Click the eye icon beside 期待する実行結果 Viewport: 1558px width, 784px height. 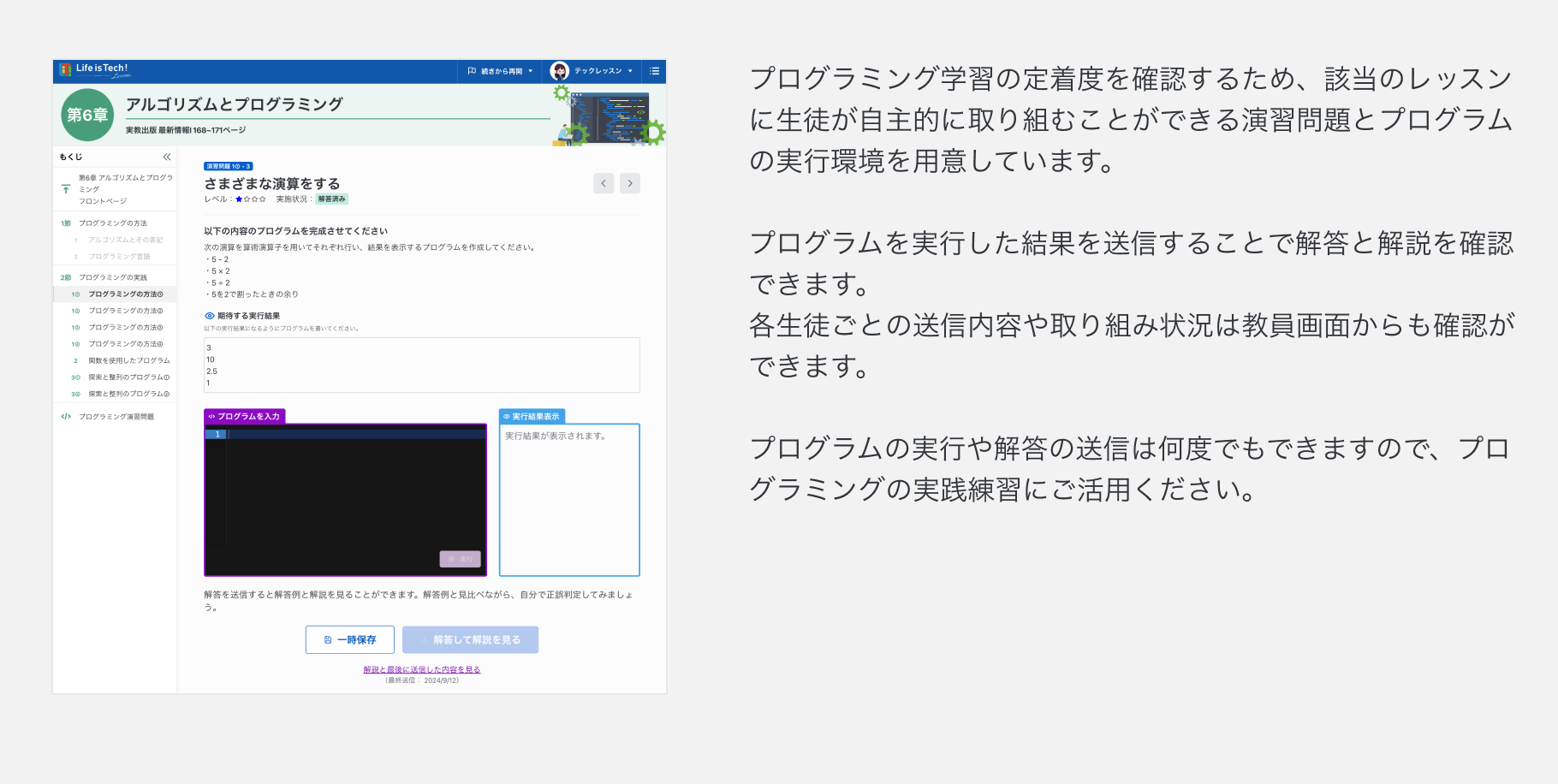[x=210, y=316]
